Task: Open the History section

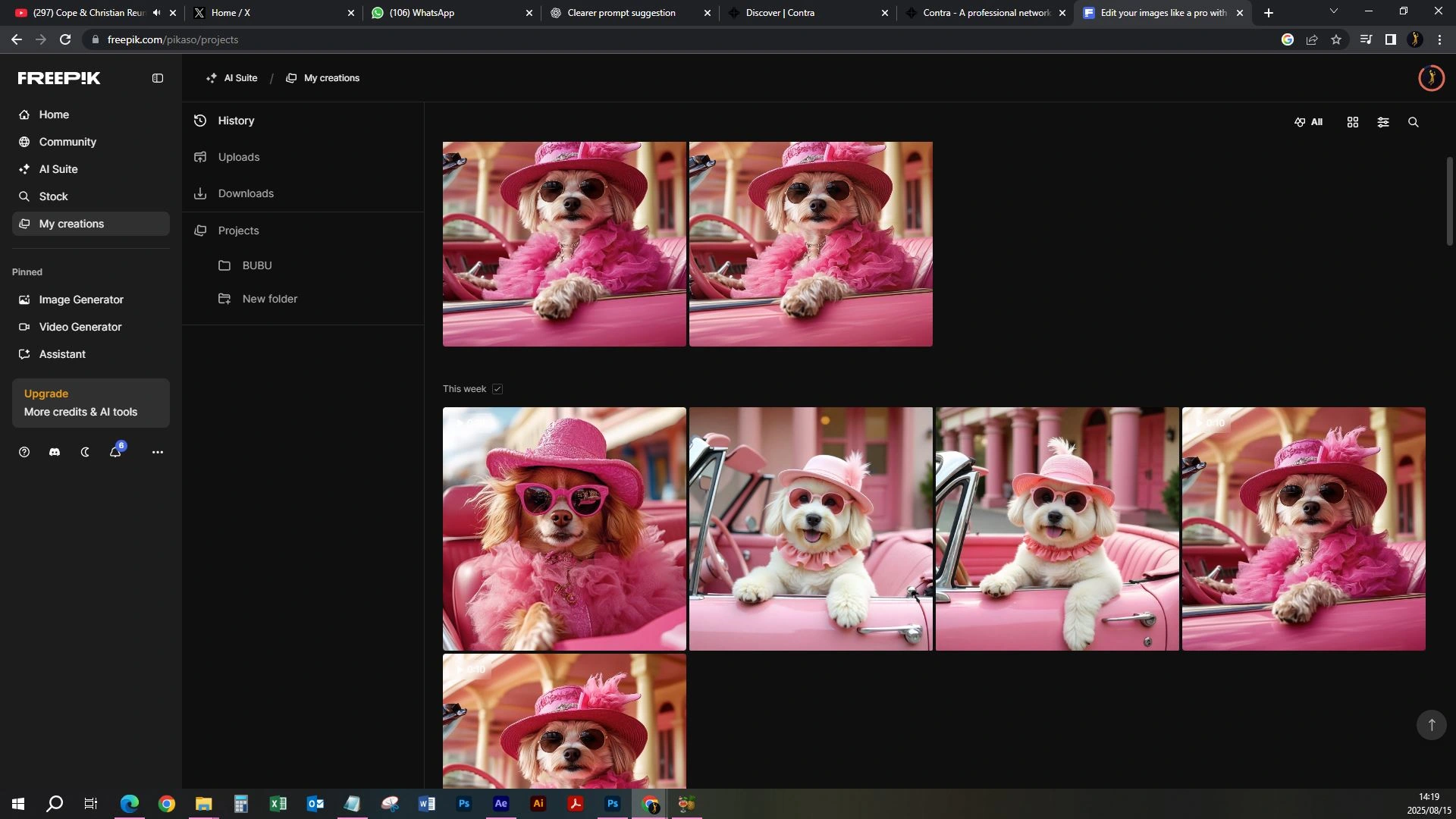Action: [x=303, y=121]
